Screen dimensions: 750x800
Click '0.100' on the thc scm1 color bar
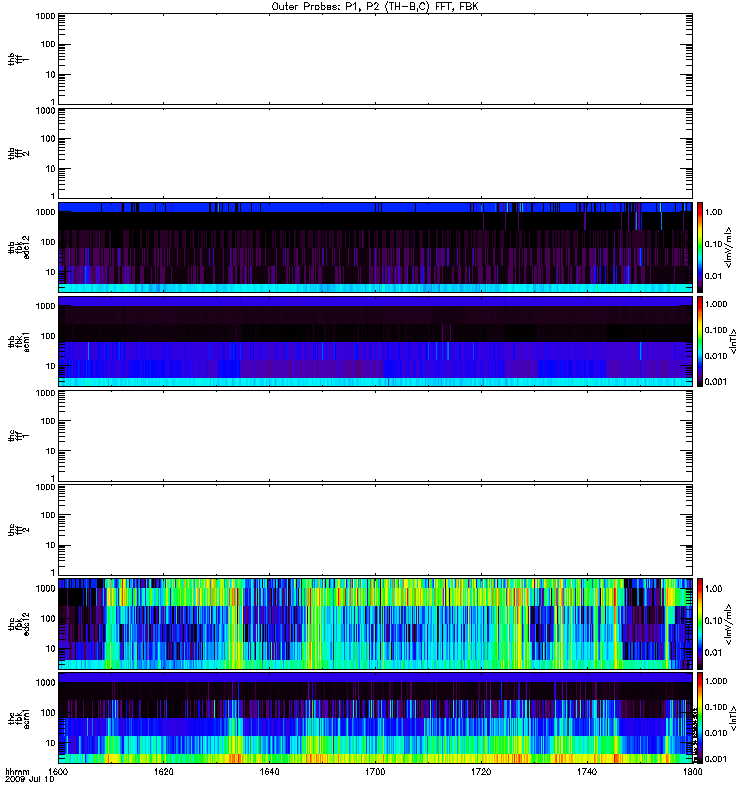pyautogui.click(x=716, y=707)
